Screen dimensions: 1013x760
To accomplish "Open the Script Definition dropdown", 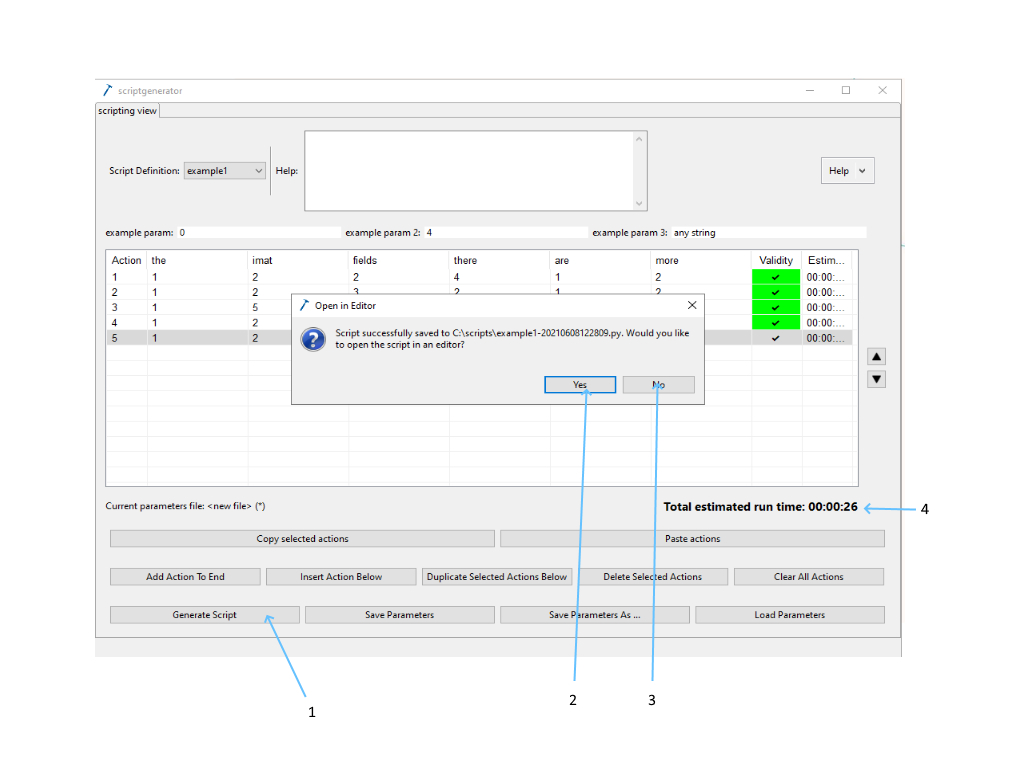I will pyautogui.click(x=225, y=171).
